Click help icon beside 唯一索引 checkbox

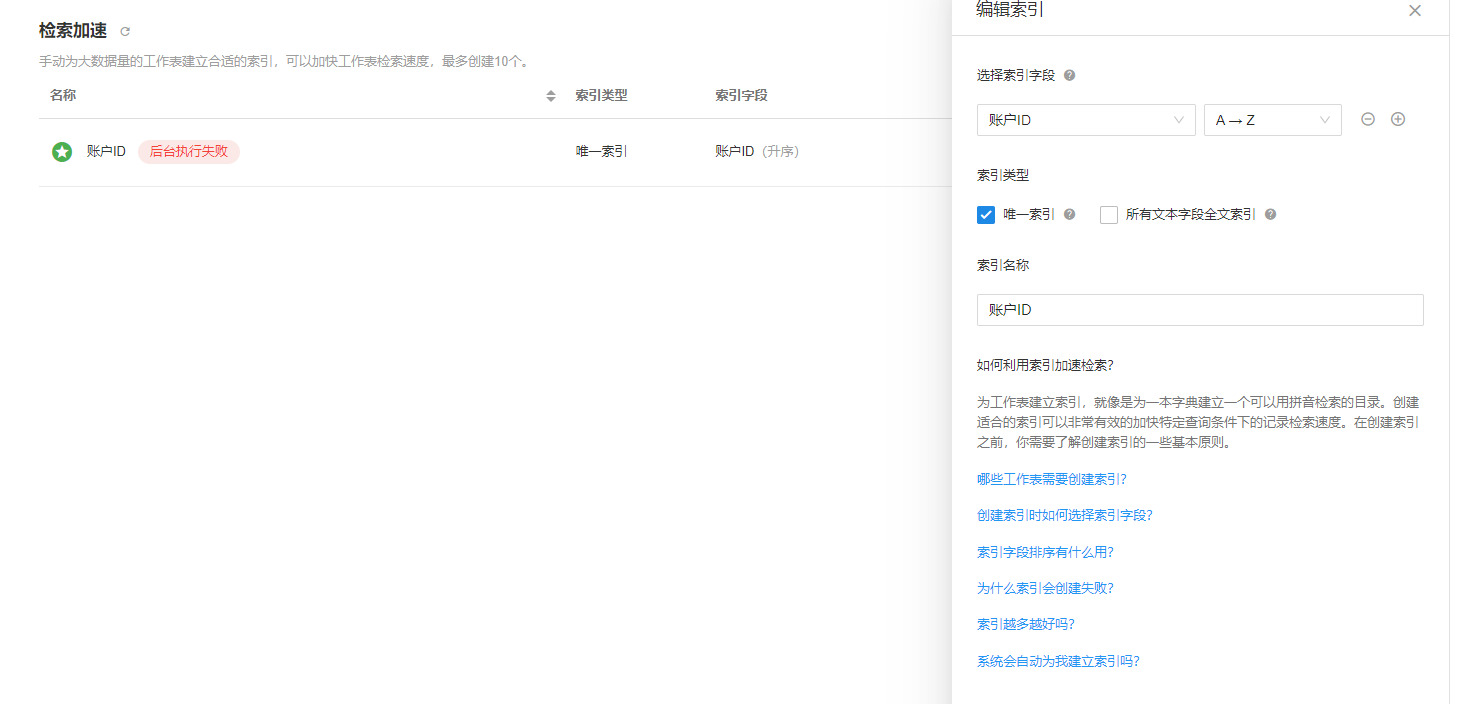coord(1069,214)
